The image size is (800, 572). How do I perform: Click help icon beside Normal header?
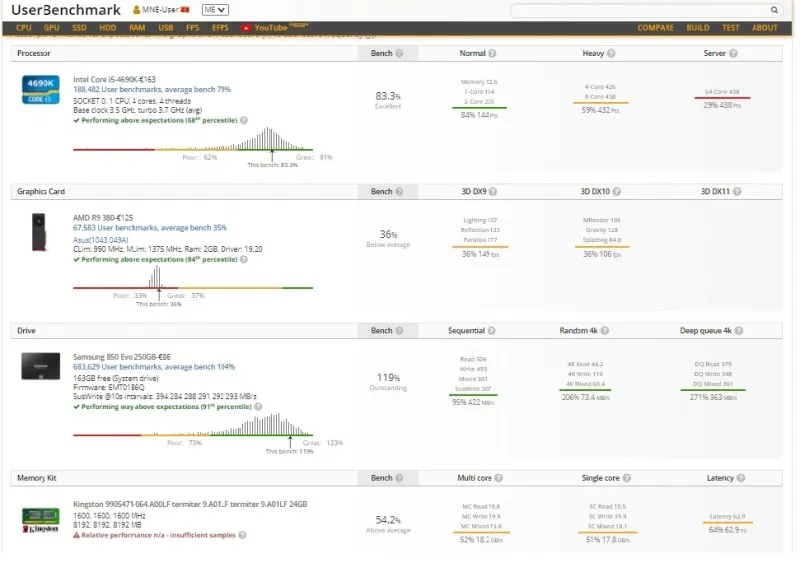click(492, 53)
